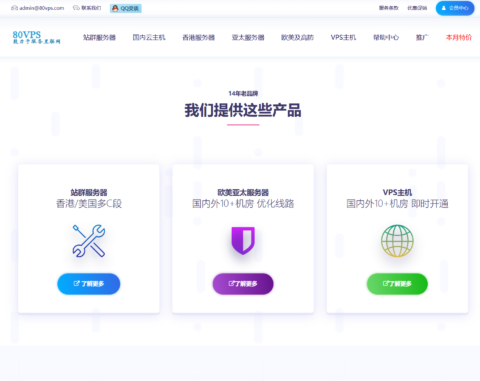Open the 国内云主机 nav menu
480x381 pixels.
coord(149,37)
